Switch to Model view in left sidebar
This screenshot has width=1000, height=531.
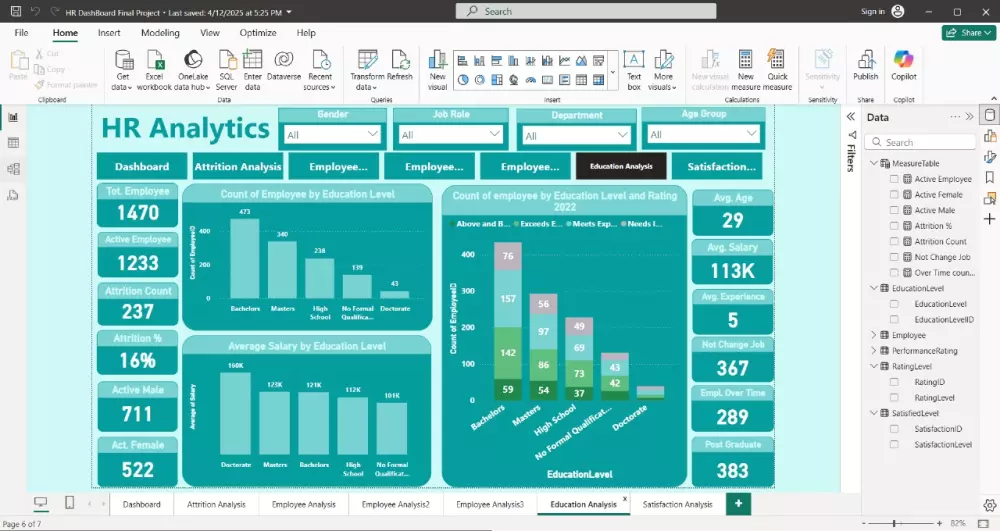tap(13, 169)
